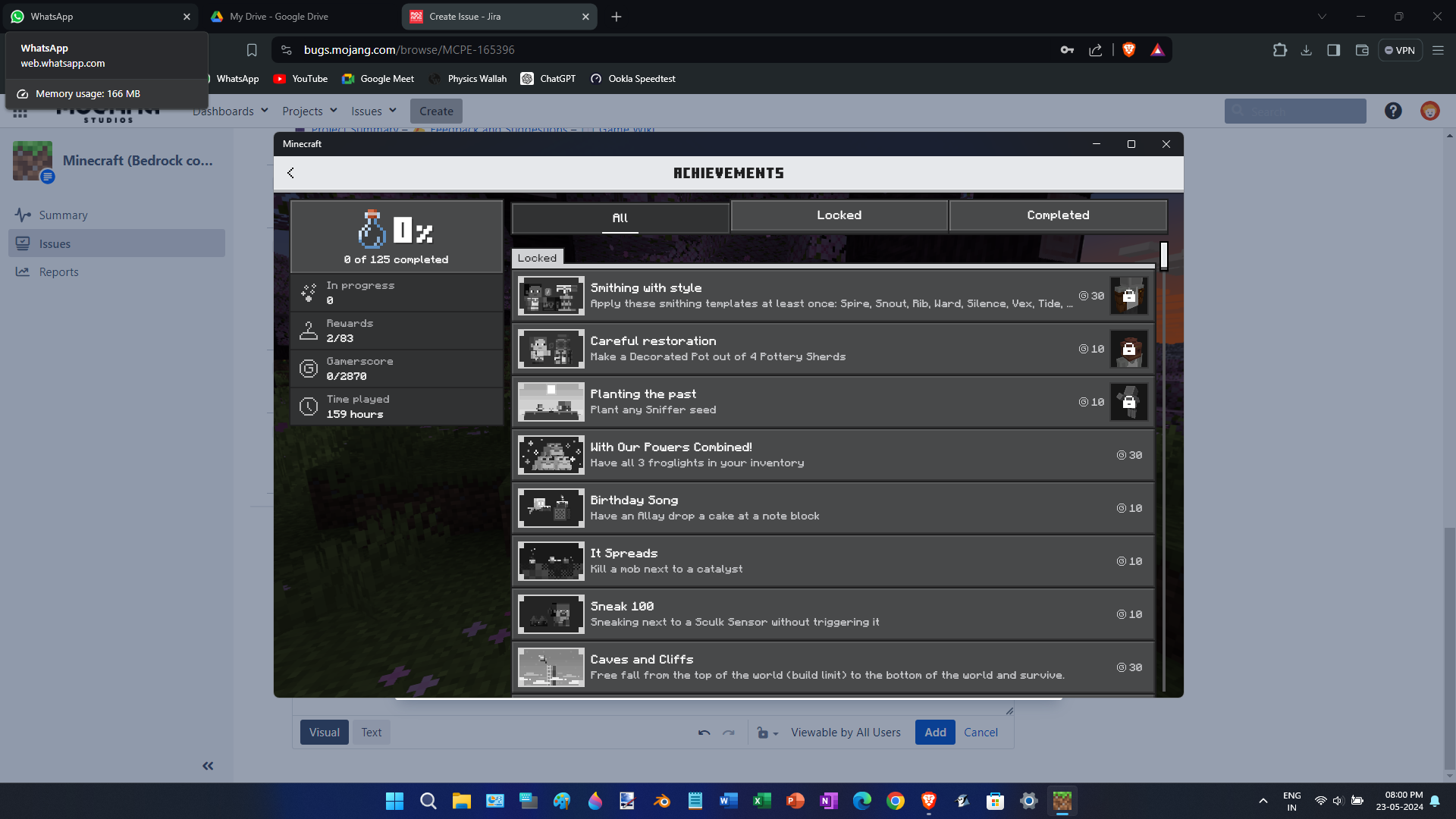The width and height of the screenshot is (1456, 819).
Task: Collapse the Jira sidebar with the double chevron
Action: tap(208, 766)
